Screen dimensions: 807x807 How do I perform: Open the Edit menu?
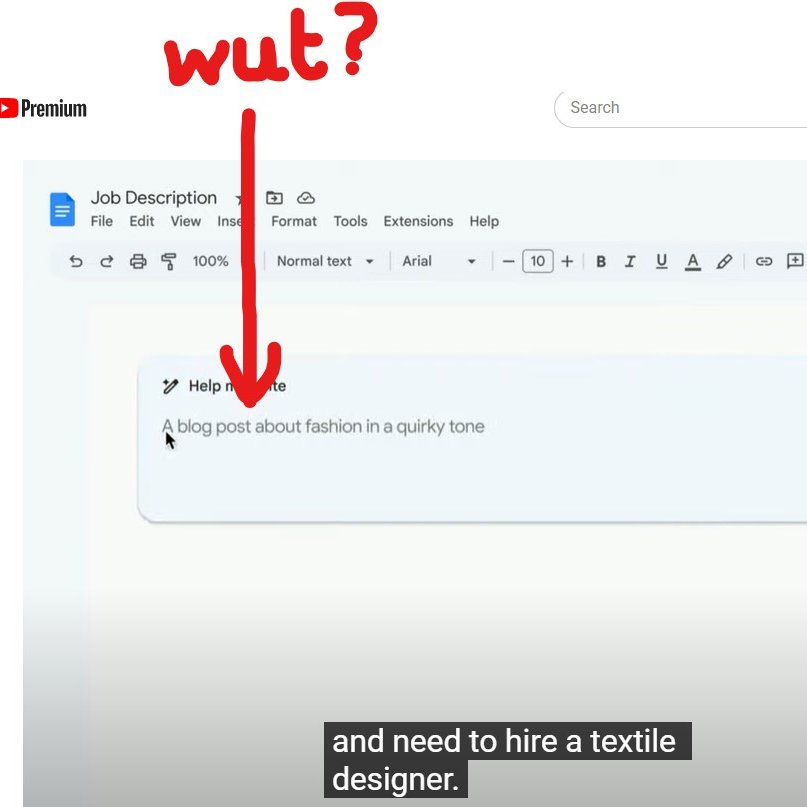tap(142, 221)
